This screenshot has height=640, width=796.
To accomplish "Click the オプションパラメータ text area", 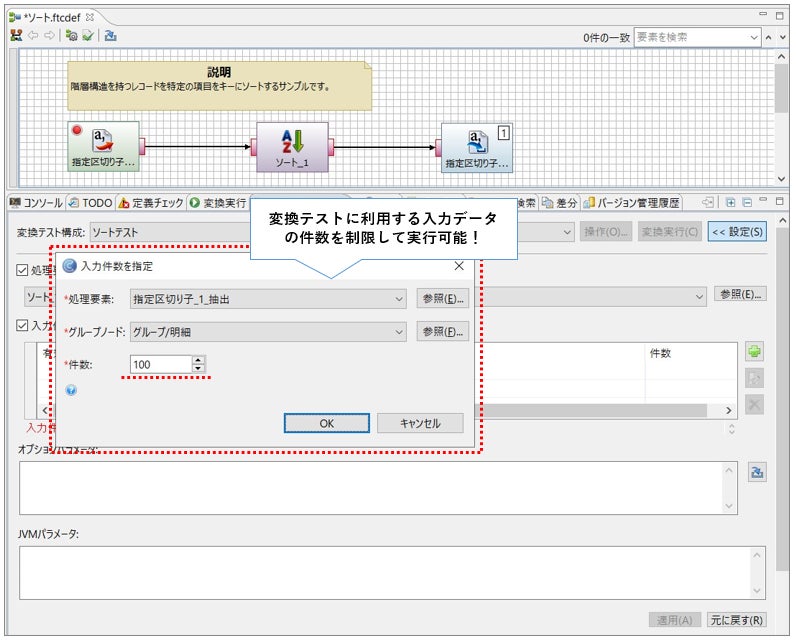I will (x=378, y=488).
